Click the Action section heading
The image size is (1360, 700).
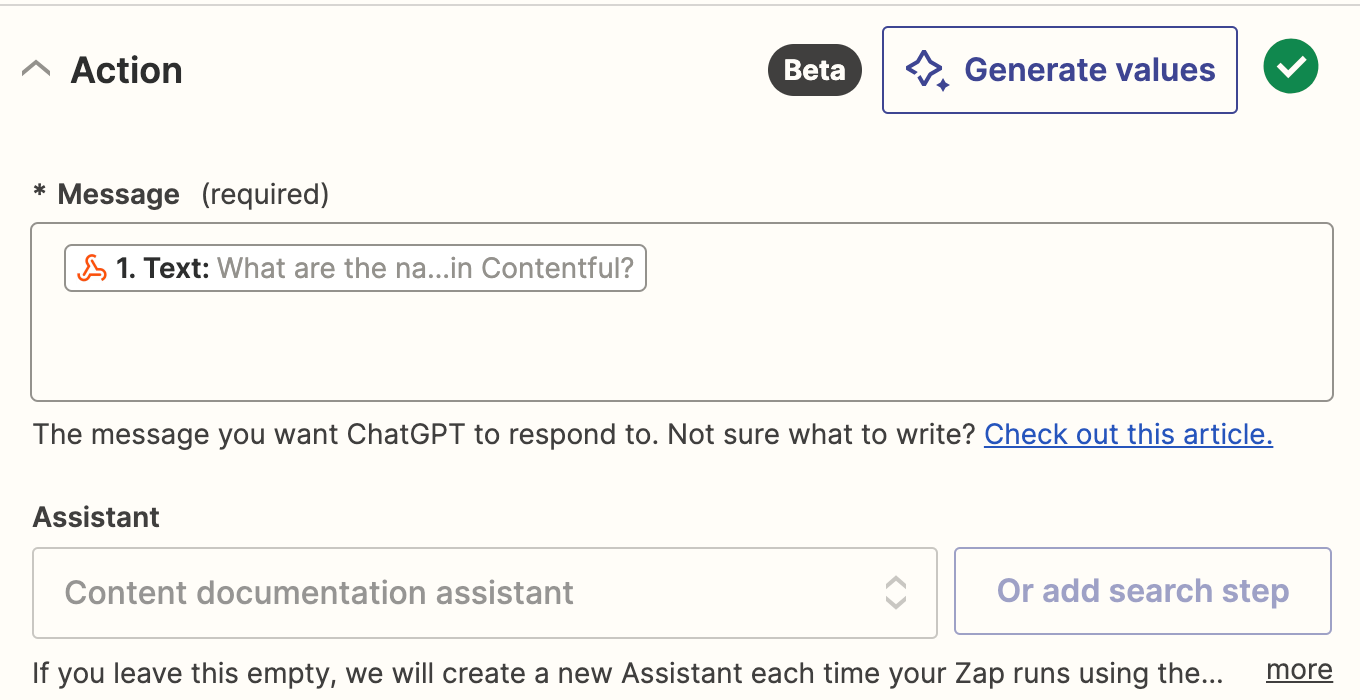[126, 70]
